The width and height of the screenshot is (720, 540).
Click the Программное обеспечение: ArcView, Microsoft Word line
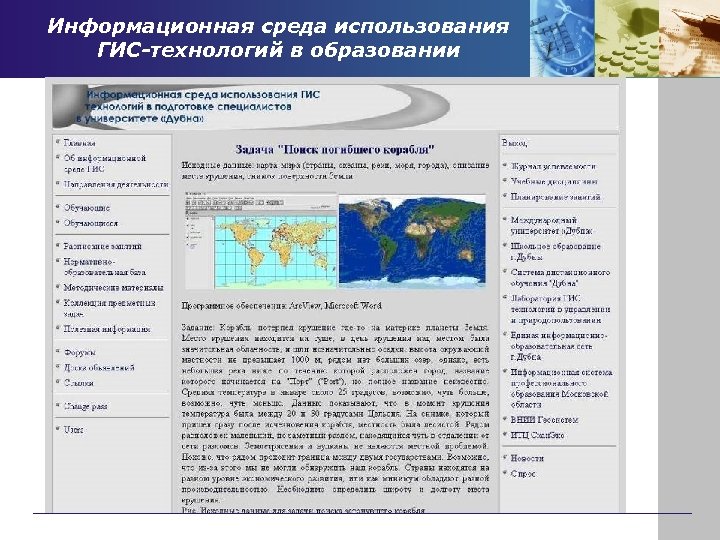[281, 305]
